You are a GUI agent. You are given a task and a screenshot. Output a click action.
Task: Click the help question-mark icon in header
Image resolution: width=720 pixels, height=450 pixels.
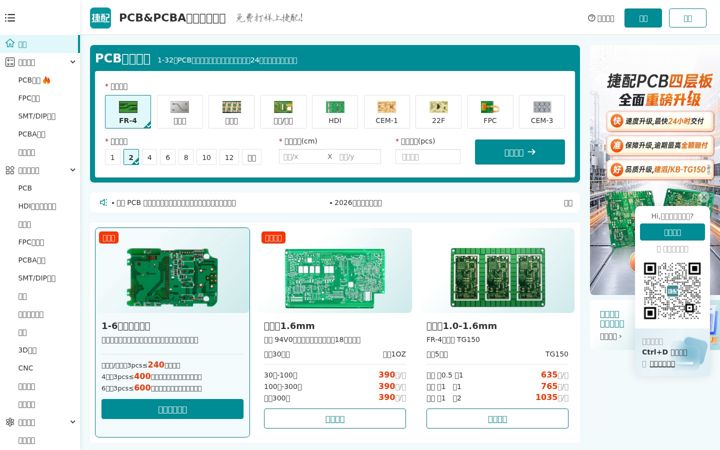point(591,18)
